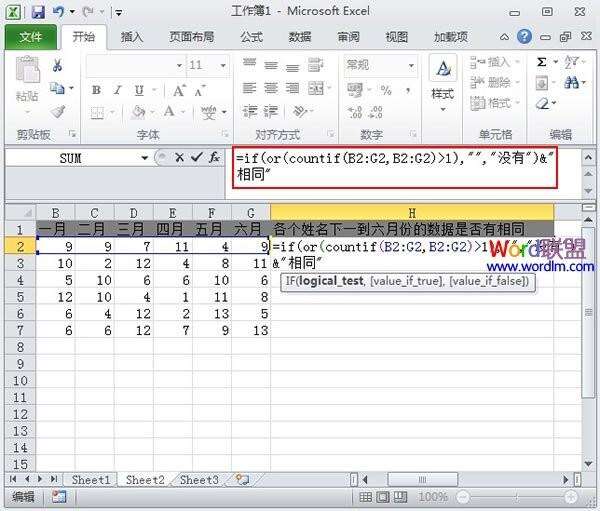This screenshot has width=600, height=511.
Task: Click the Decrease Font Size icon
Action: click(x=200, y=90)
